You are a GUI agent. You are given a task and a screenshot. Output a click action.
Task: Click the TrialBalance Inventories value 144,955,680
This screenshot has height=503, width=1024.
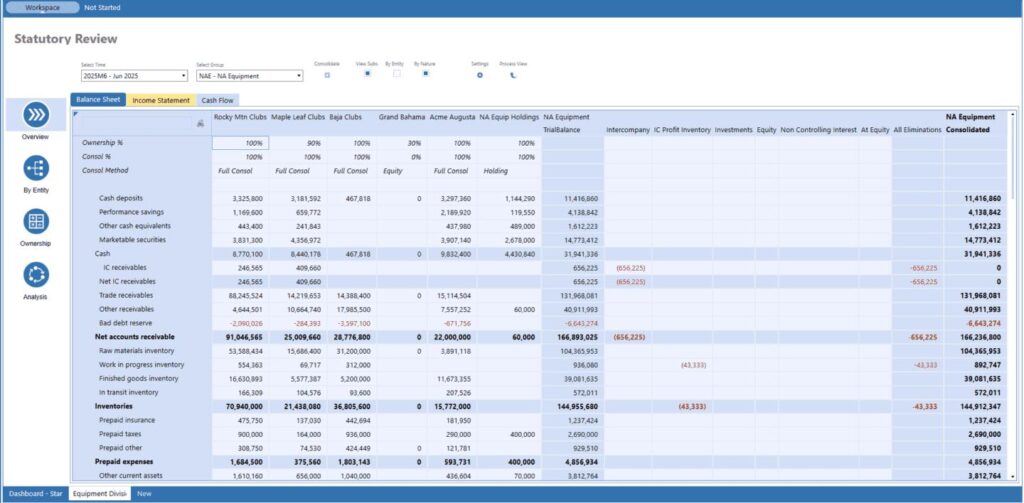(x=573, y=406)
